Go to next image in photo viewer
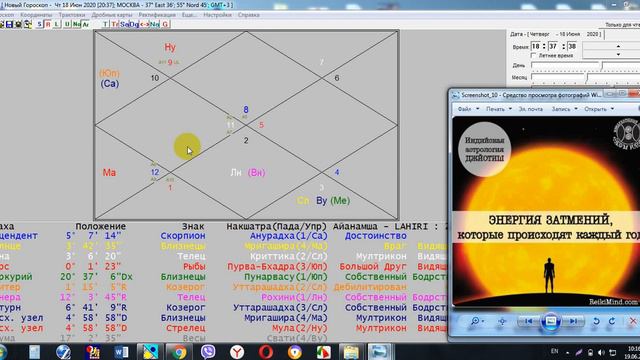640x360 pixels. [x=573, y=321]
